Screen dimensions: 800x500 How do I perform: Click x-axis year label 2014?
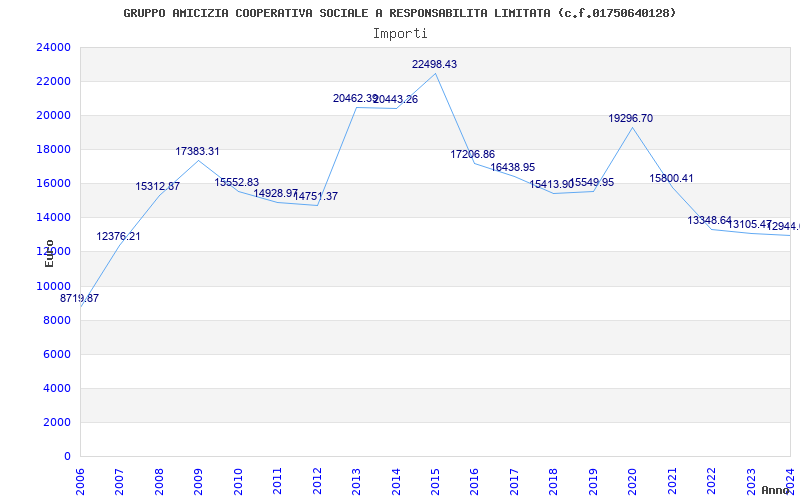[396, 481]
